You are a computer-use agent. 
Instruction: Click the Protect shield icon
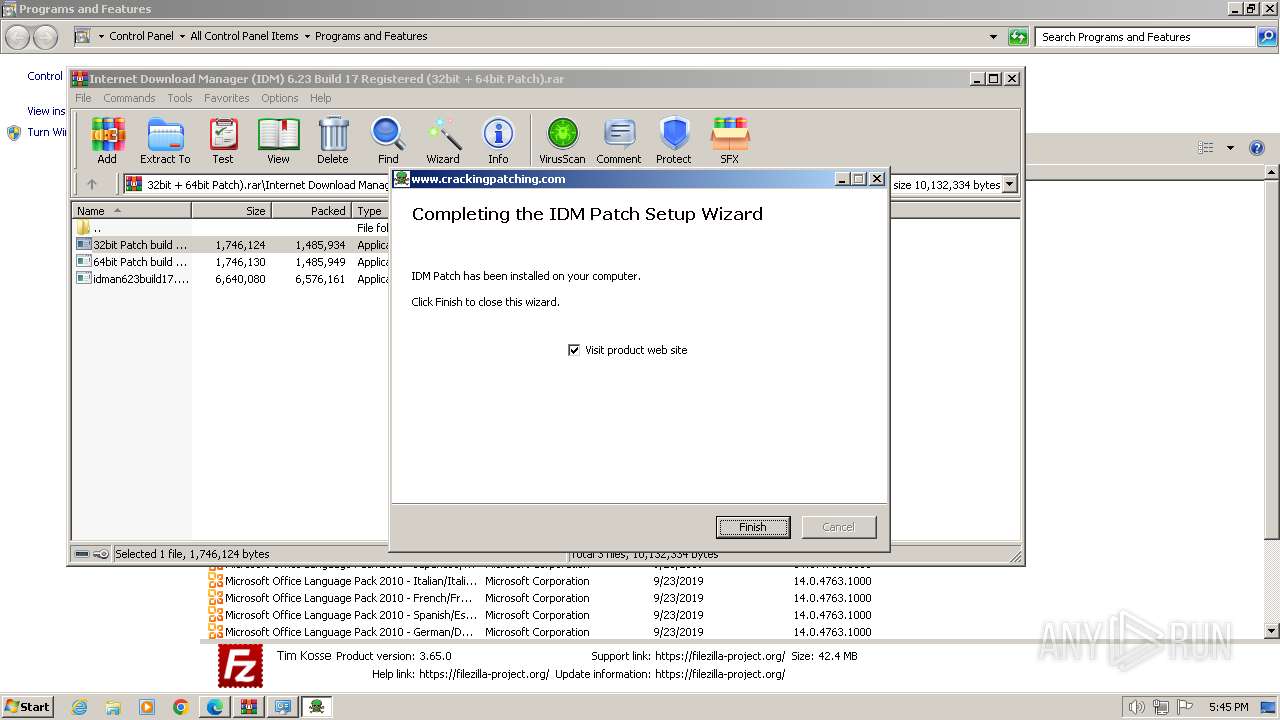pyautogui.click(x=674, y=140)
